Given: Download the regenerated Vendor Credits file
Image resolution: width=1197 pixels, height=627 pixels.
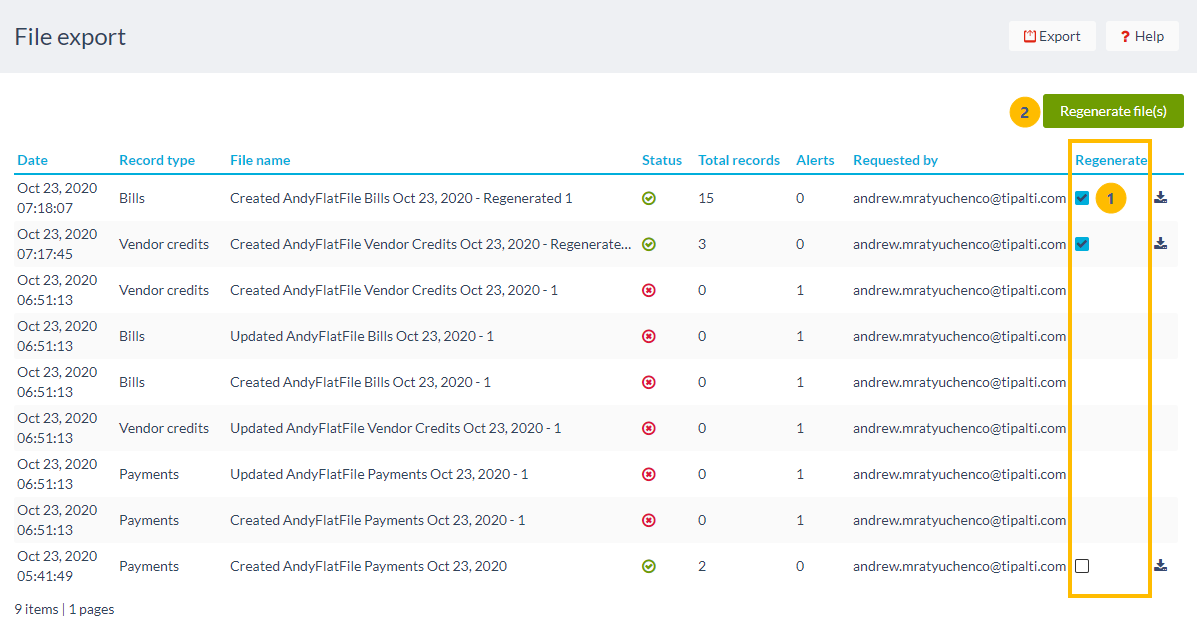Looking at the screenshot, I should (x=1160, y=244).
